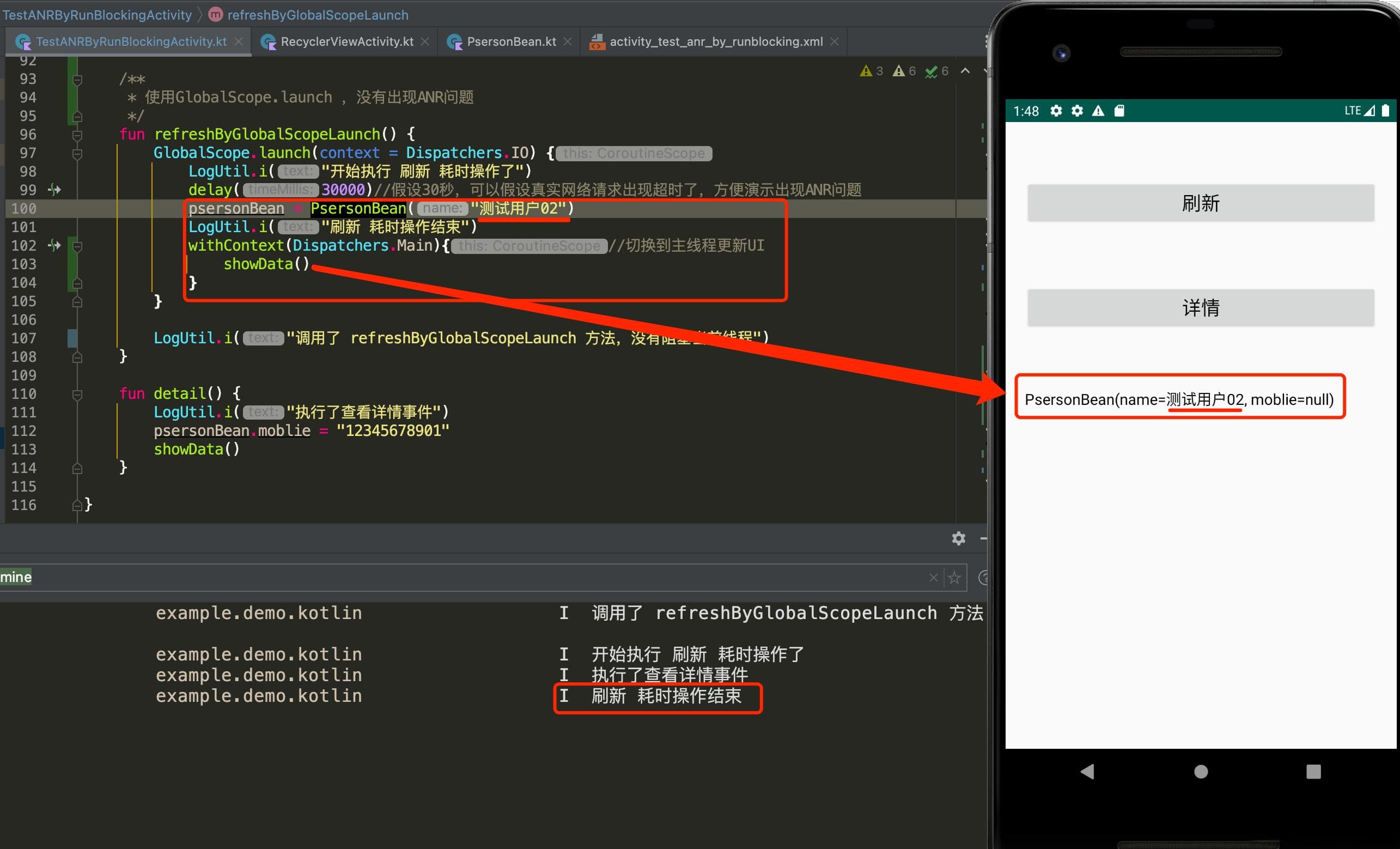Tap the 详情 button on emulator
The image size is (1400, 849).
pyautogui.click(x=1201, y=308)
